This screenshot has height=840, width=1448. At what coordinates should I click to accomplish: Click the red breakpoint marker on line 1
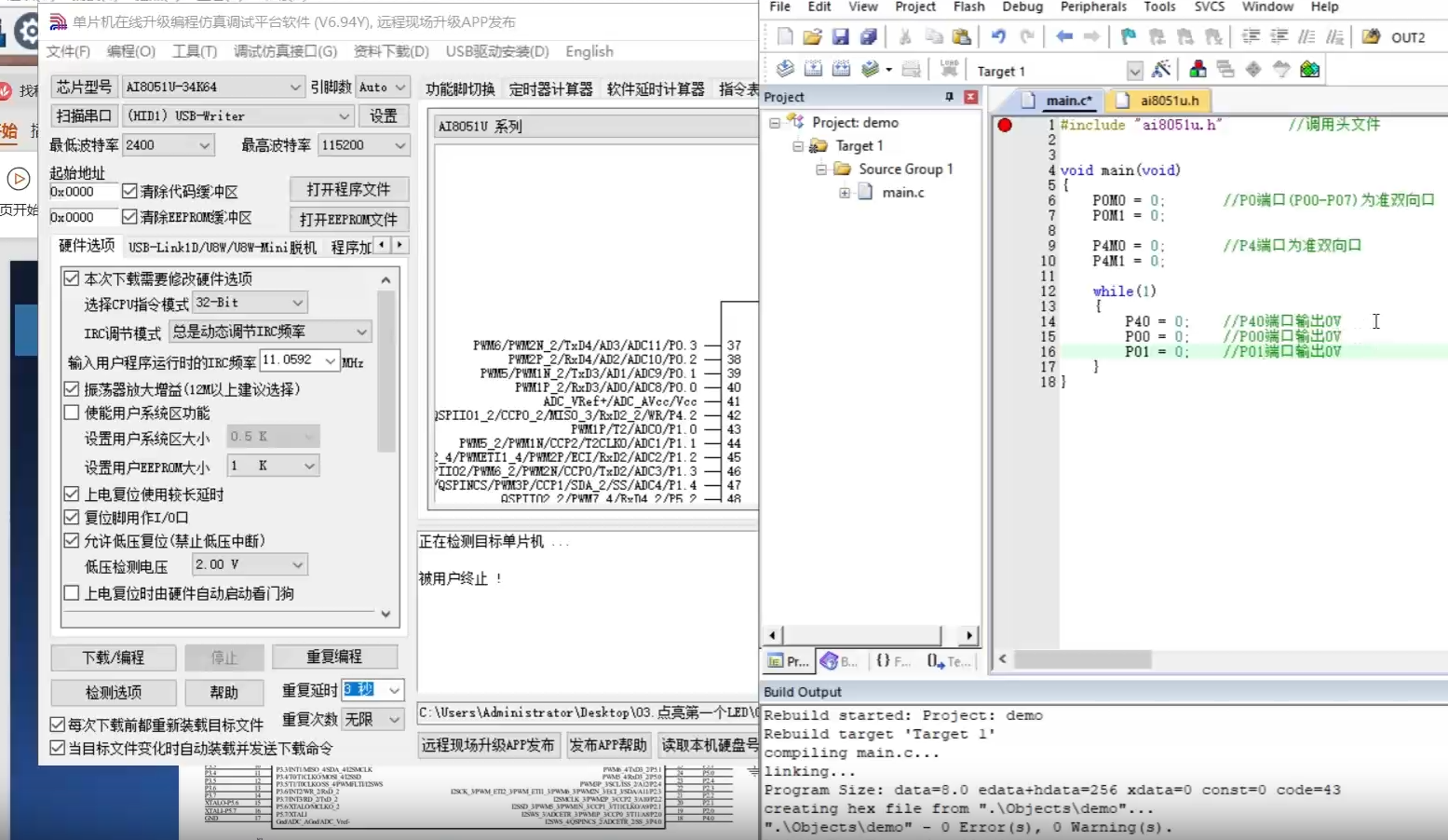pos(1005,125)
